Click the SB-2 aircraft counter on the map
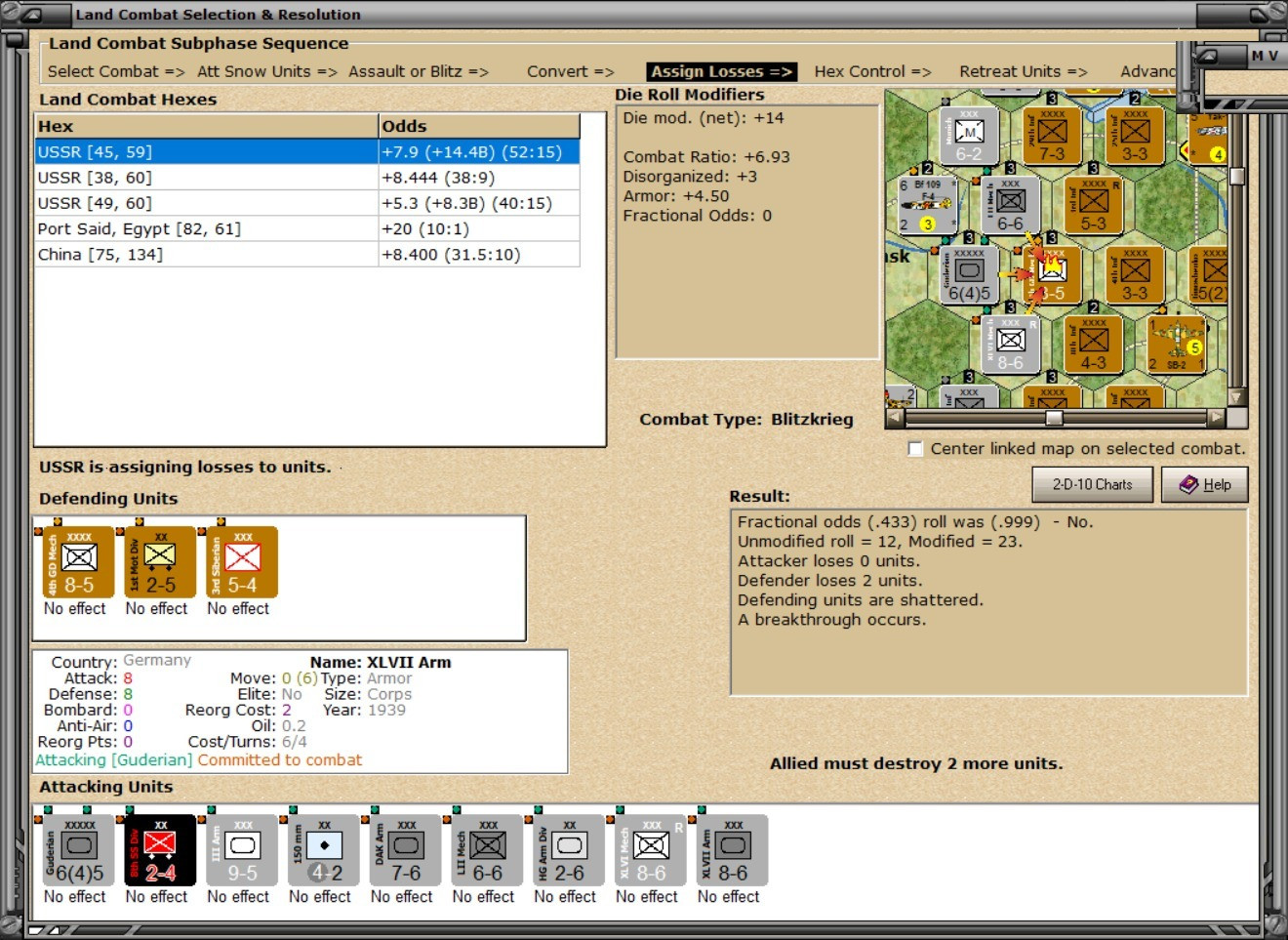 tap(1177, 344)
